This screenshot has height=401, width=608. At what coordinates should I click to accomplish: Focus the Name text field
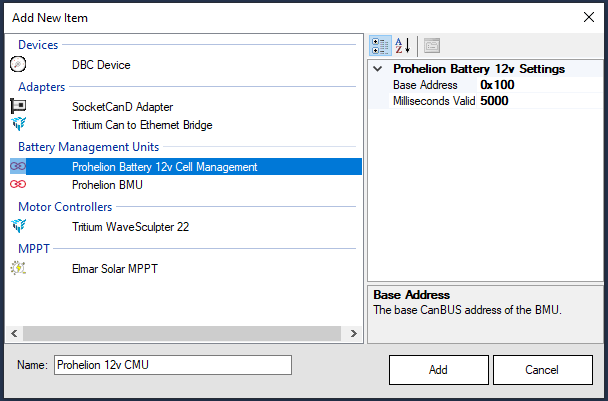click(173, 365)
